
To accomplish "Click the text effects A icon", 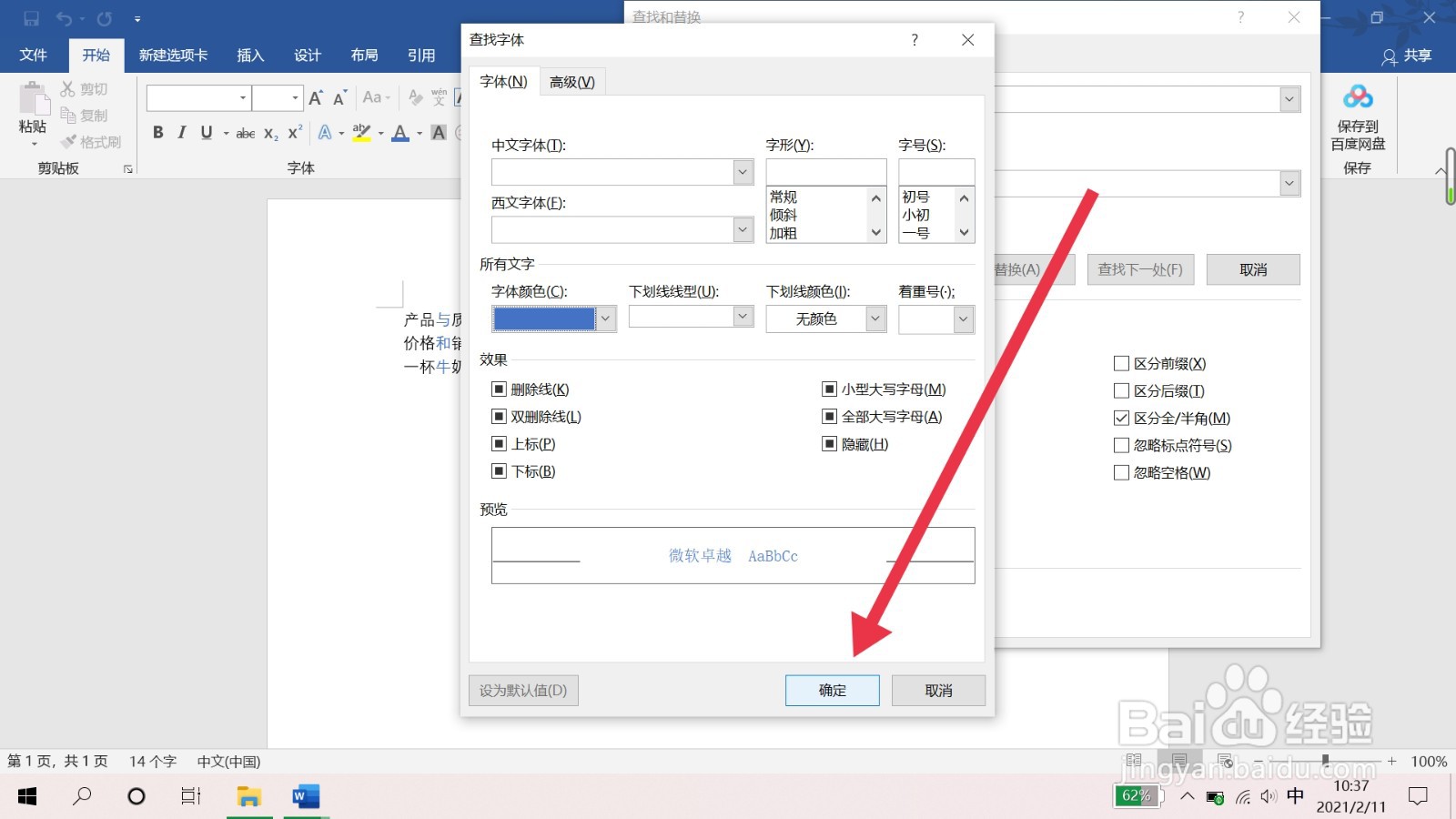I will point(325,133).
